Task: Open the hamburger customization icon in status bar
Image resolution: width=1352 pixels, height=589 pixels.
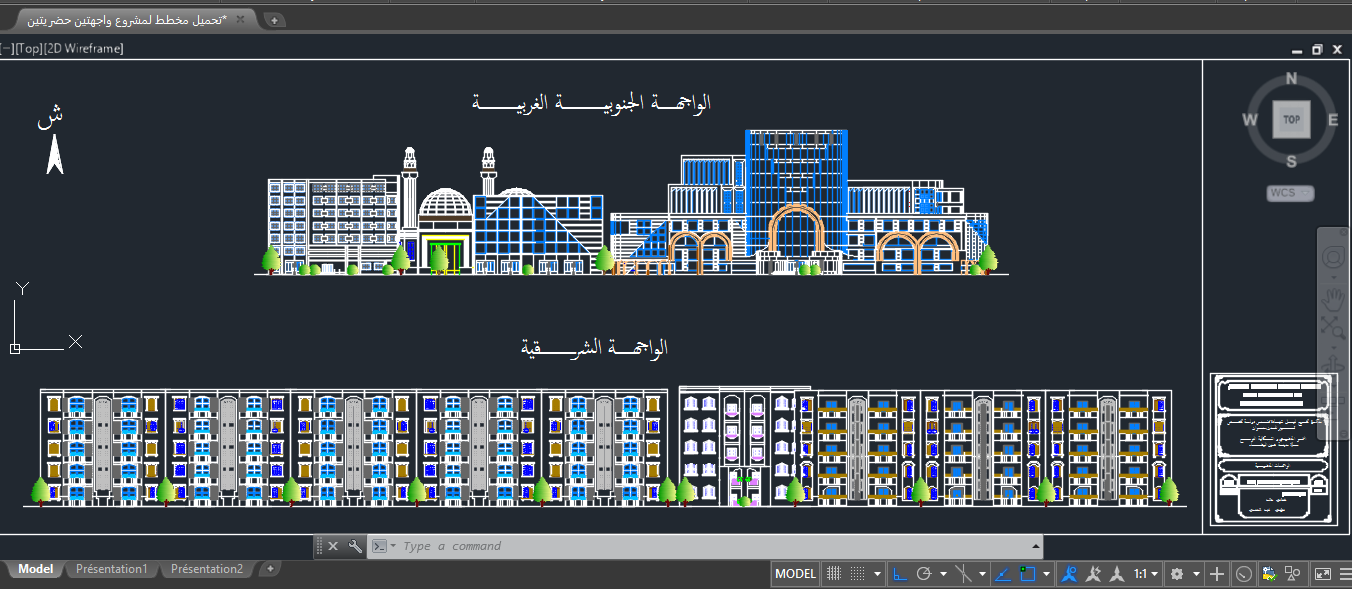Action: tap(1345, 573)
